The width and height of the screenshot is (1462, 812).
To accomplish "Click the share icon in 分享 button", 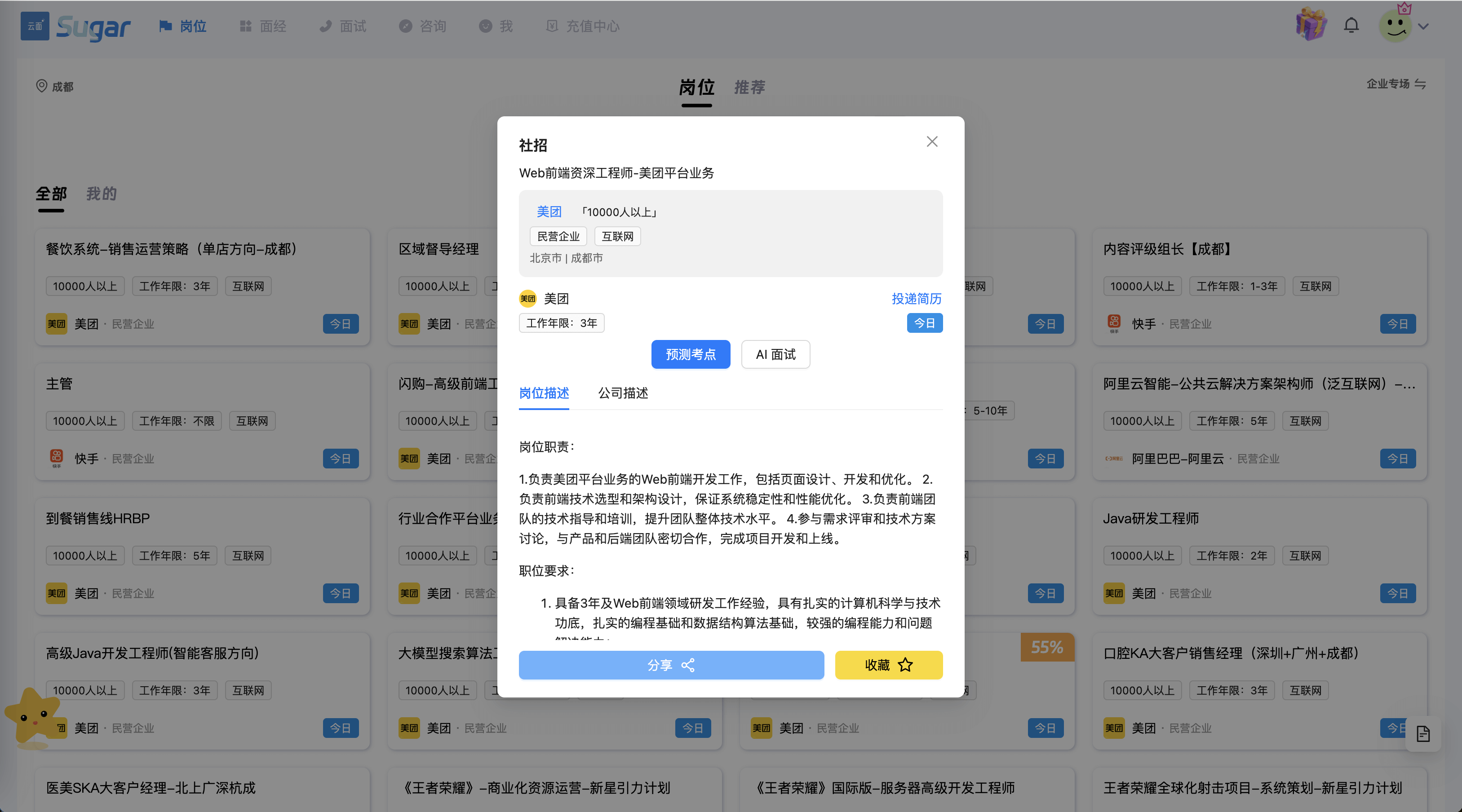I will click(x=688, y=665).
